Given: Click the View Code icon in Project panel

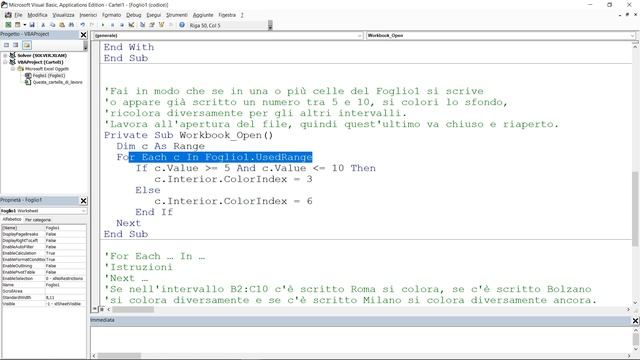Looking at the screenshot, I should click(x=6, y=45).
